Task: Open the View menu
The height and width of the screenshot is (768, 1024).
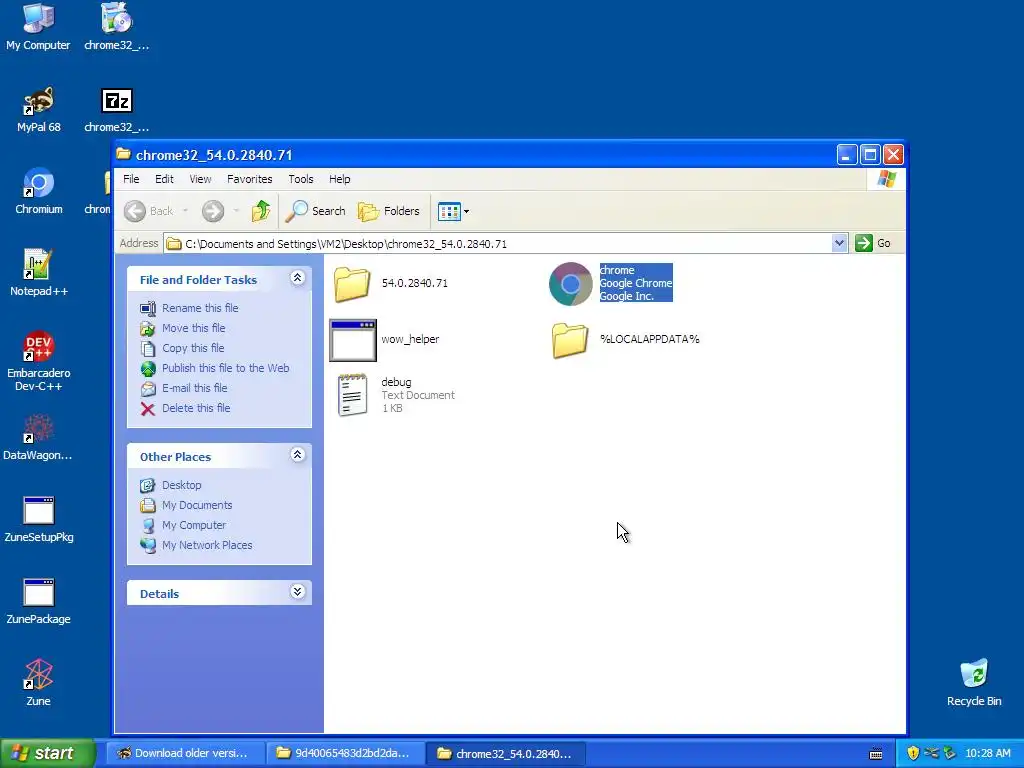Action: click(x=200, y=179)
